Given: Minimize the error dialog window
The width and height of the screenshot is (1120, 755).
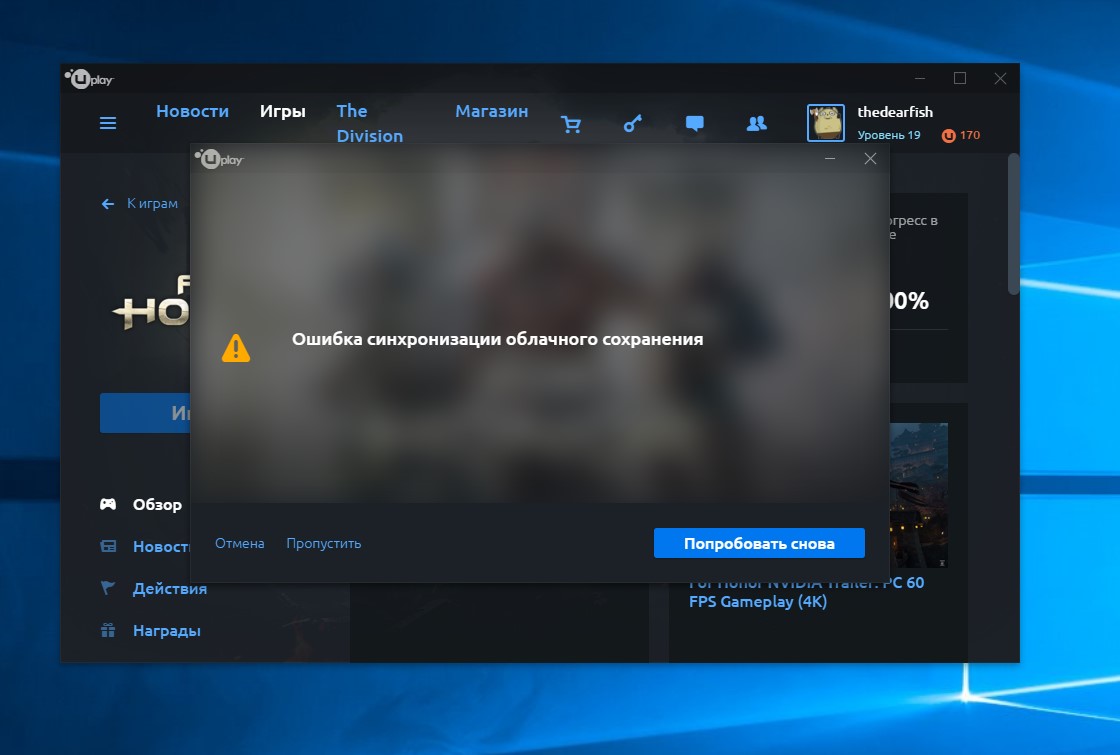Looking at the screenshot, I should [x=830, y=159].
